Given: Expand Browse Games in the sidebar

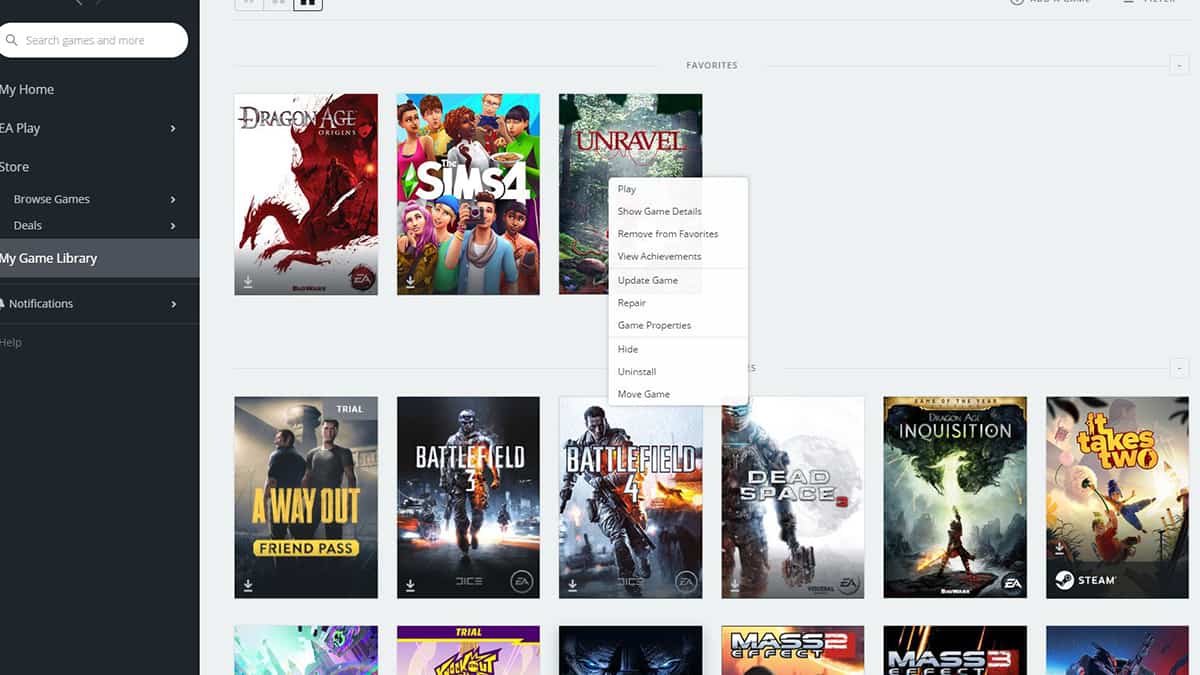Looking at the screenshot, I should 170,199.
